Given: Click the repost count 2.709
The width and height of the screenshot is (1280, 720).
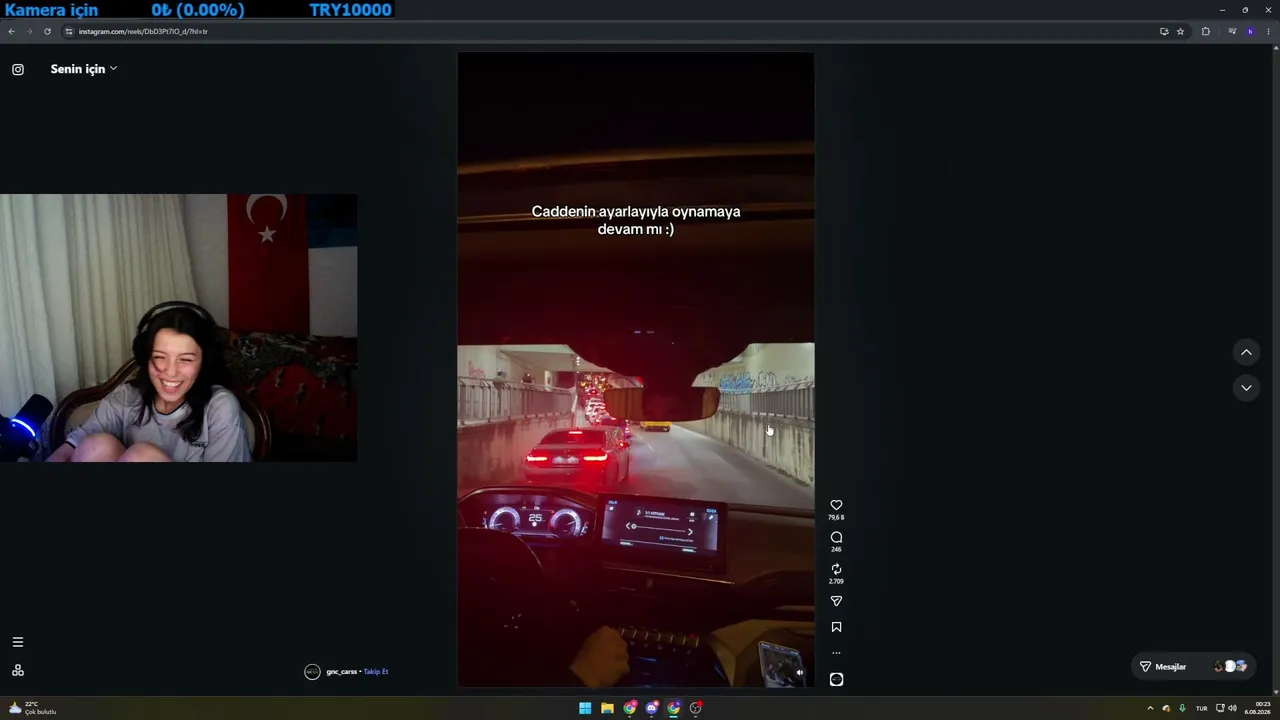Looking at the screenshot, I should [836, 582].
